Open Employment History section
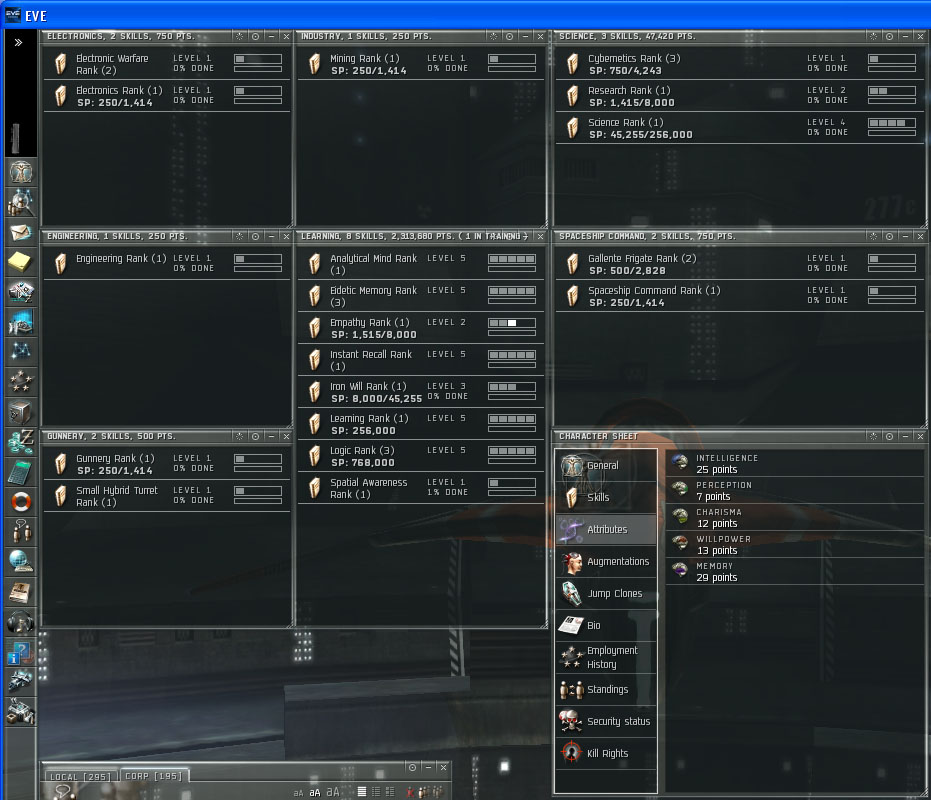 pyautogui.click(x=606, y=657)
